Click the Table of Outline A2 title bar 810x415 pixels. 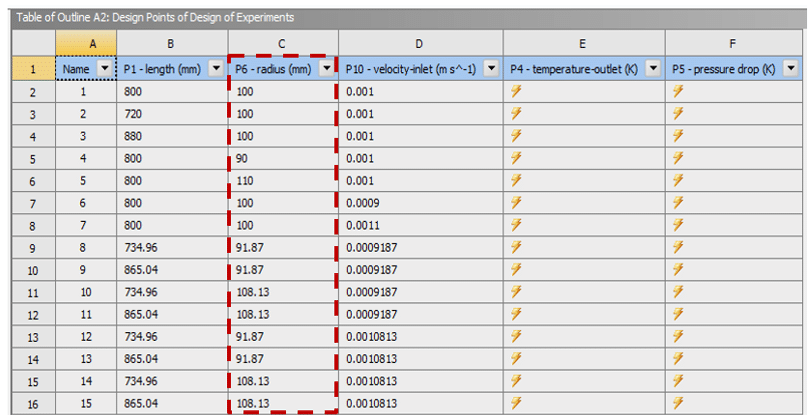[x=408, y=18]
